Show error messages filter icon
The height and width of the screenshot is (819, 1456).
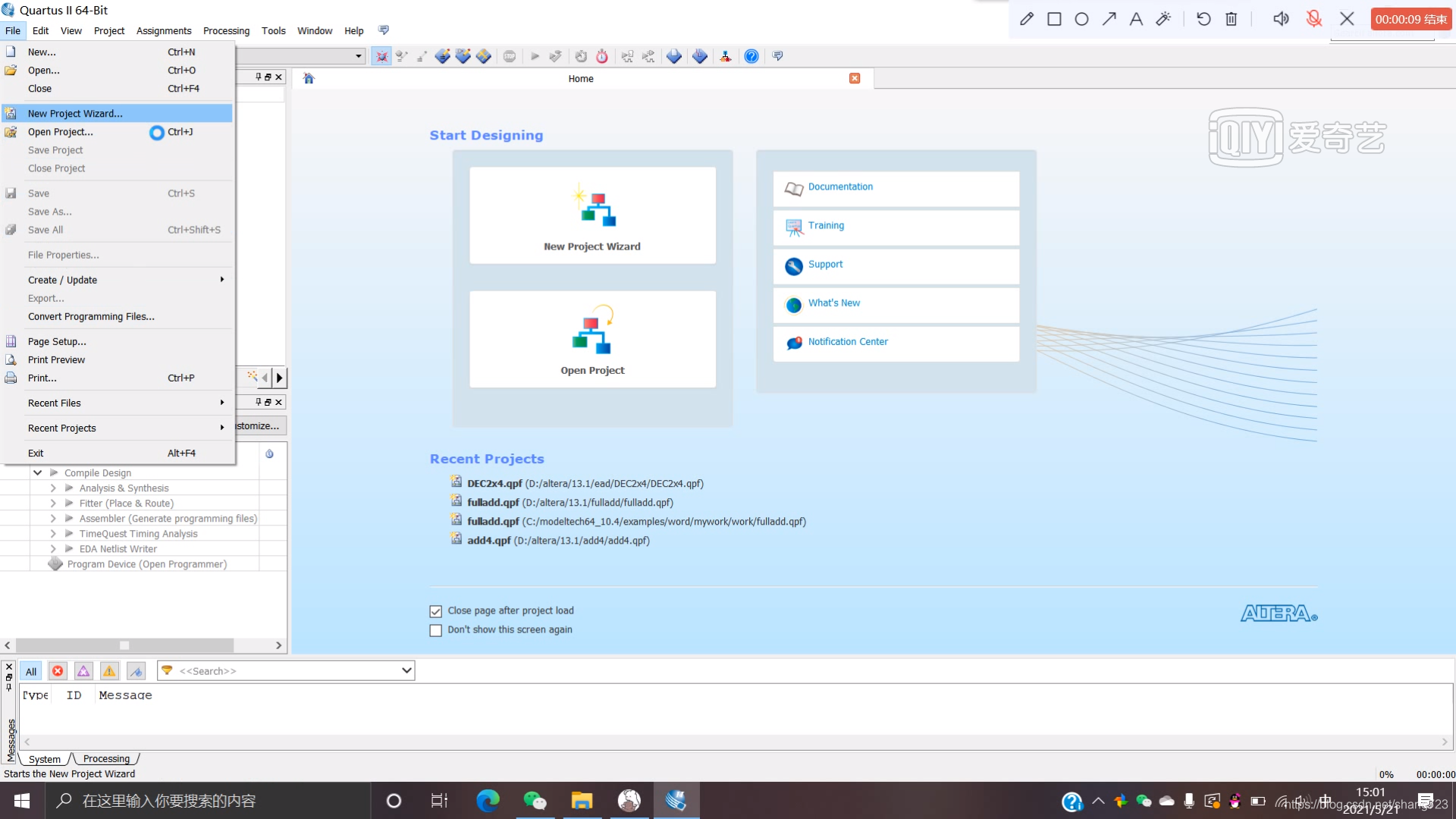[x=58, y=671]
